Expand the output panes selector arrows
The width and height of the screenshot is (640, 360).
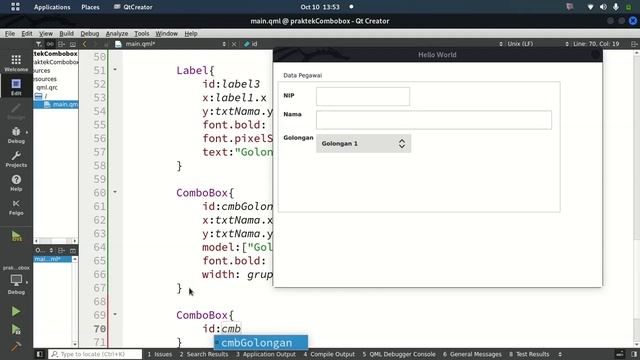click(x=560, y=354)
